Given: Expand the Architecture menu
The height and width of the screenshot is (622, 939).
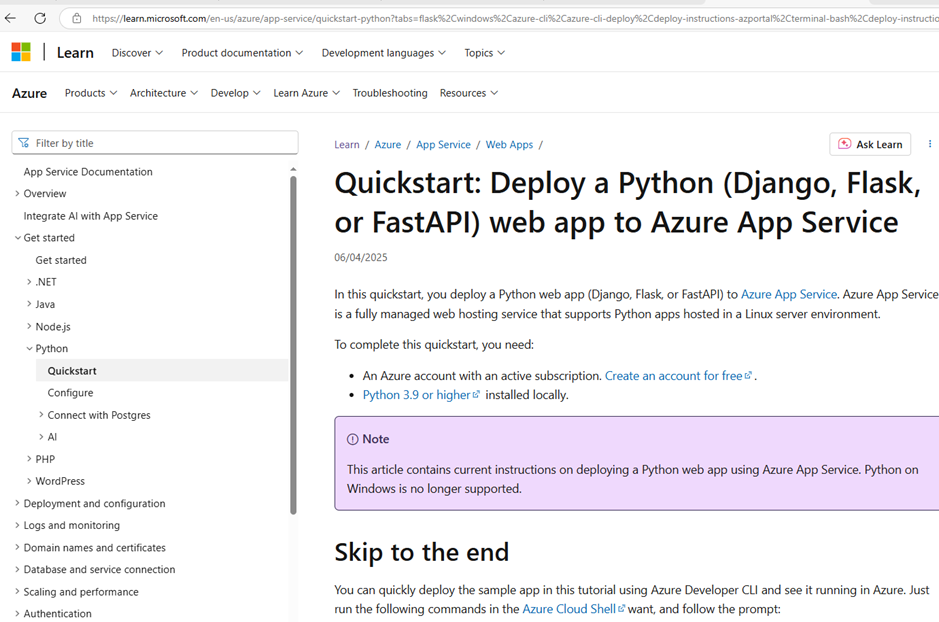Looking at the screenshot, I should click(163, 93).
